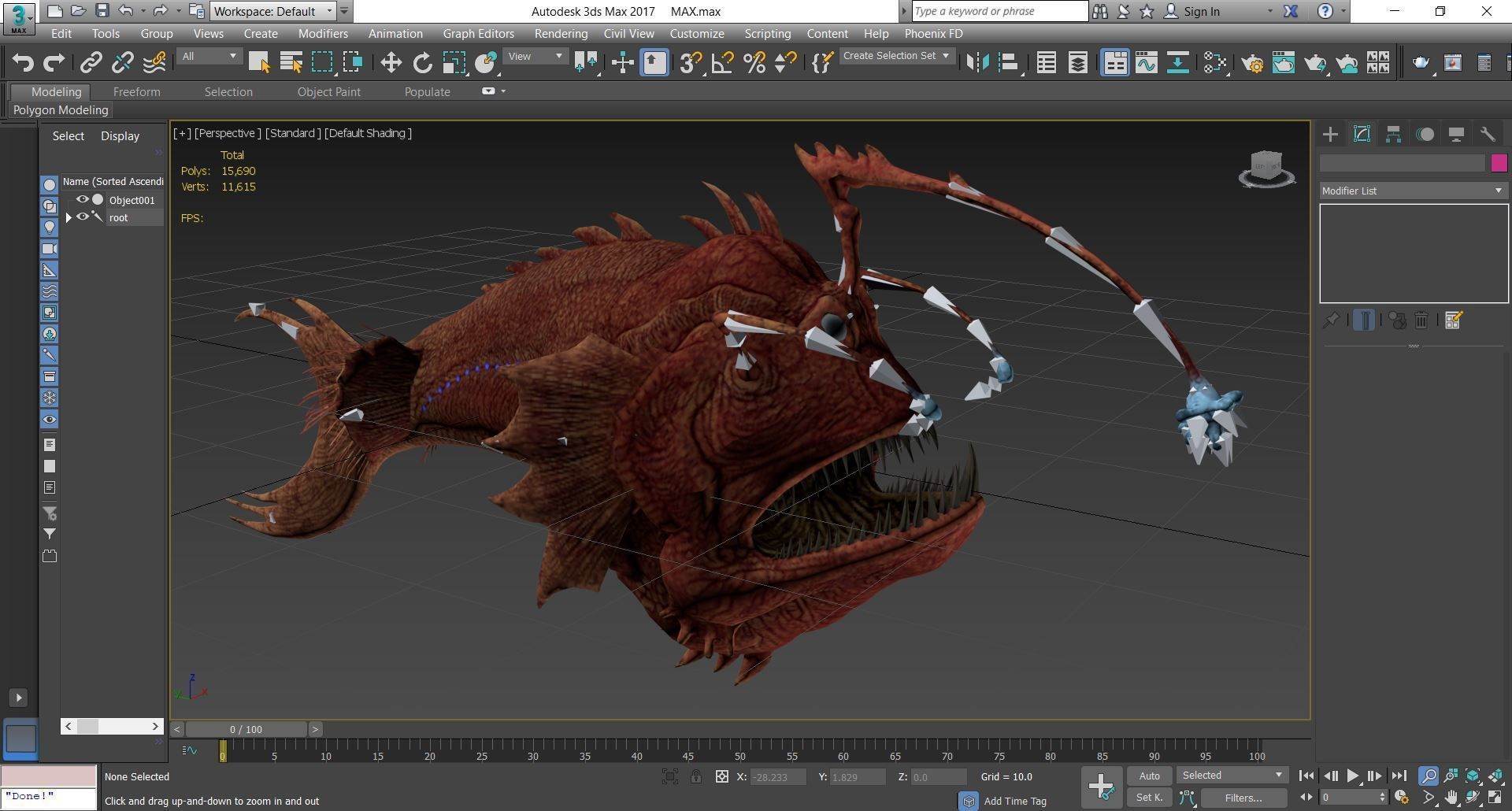Screen dimensions: 1512x811
Task: Click the Remove Modifier trash icon
Action: point(1421,320)
